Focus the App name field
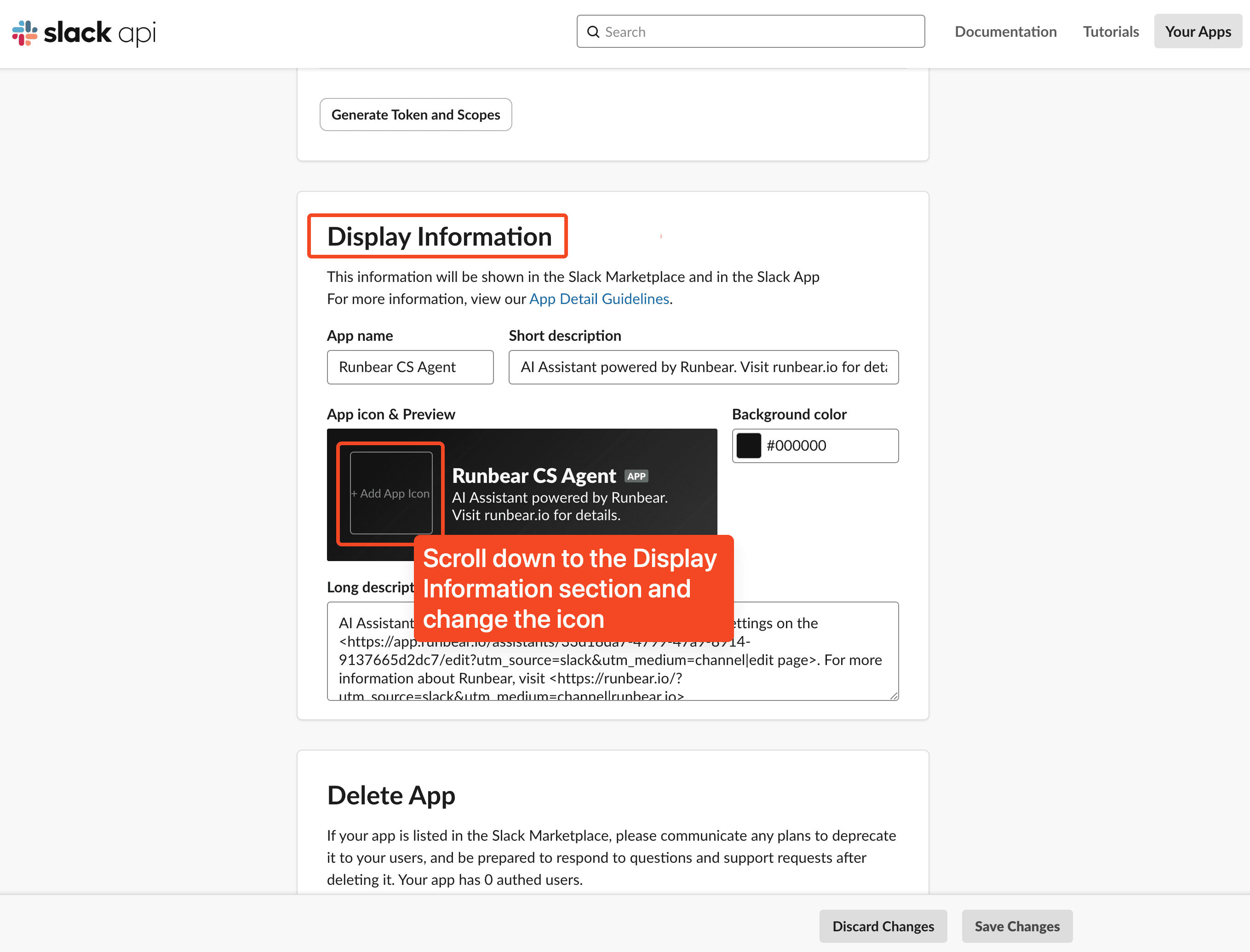The image size is (1250, 952). [410, 367]
